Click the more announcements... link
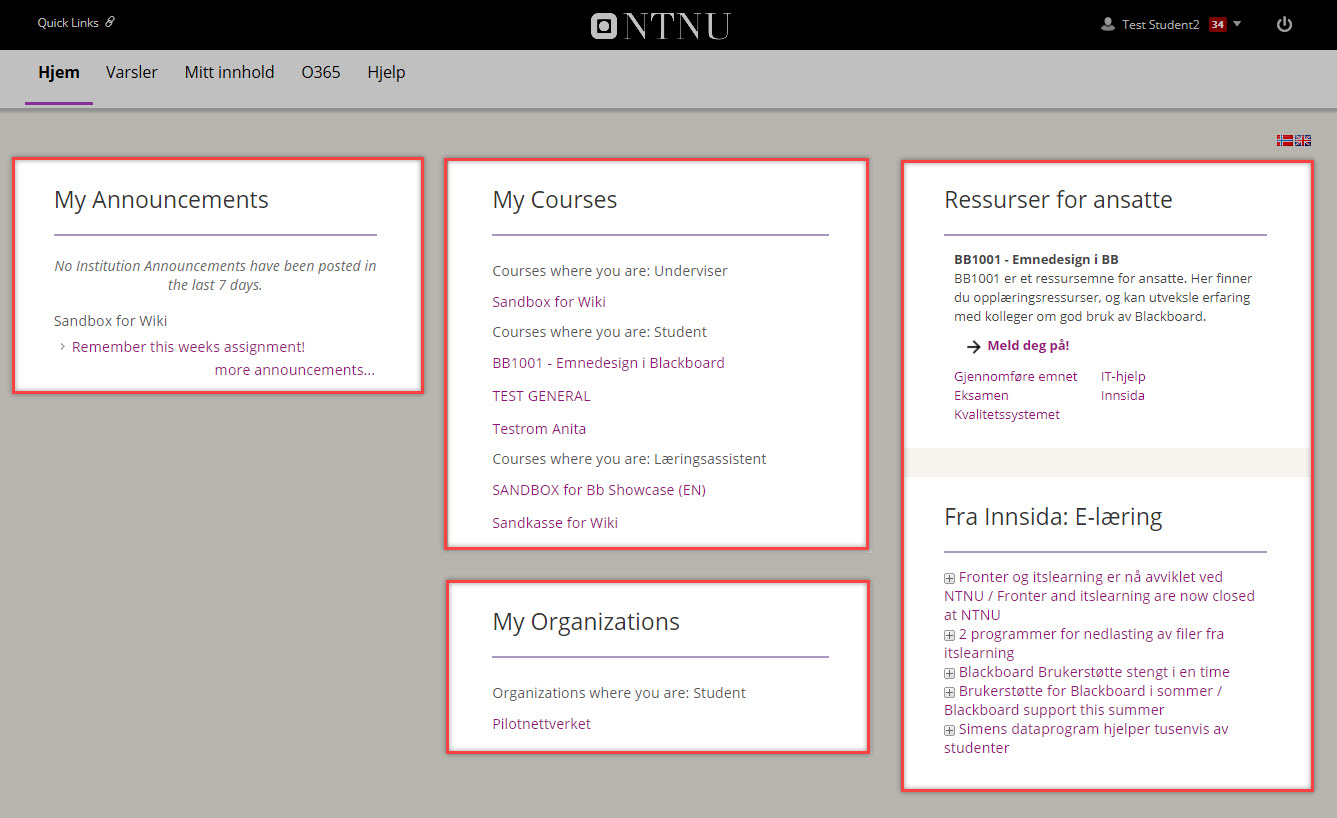The width and height of the screenshot is (1337, 818). coord(295,370)
